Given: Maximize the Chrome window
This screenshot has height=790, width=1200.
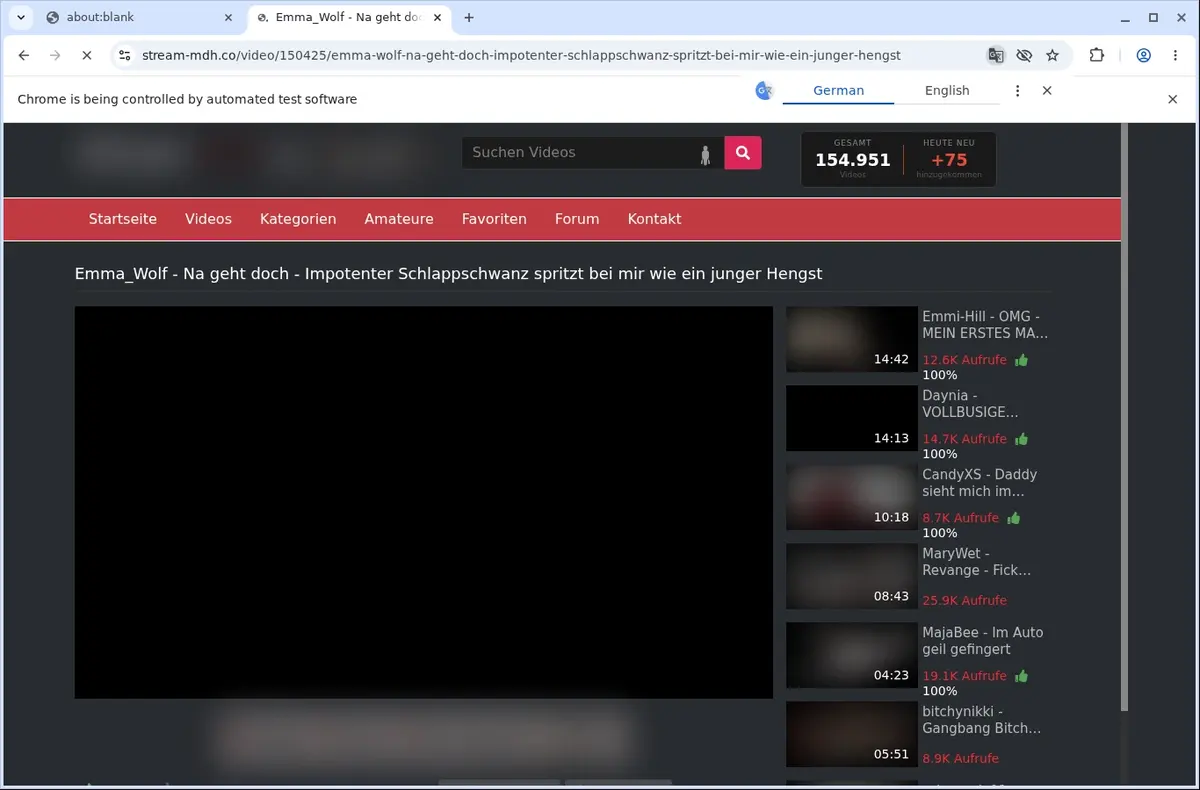Looking at the screenshot, I should (1153, 17).
